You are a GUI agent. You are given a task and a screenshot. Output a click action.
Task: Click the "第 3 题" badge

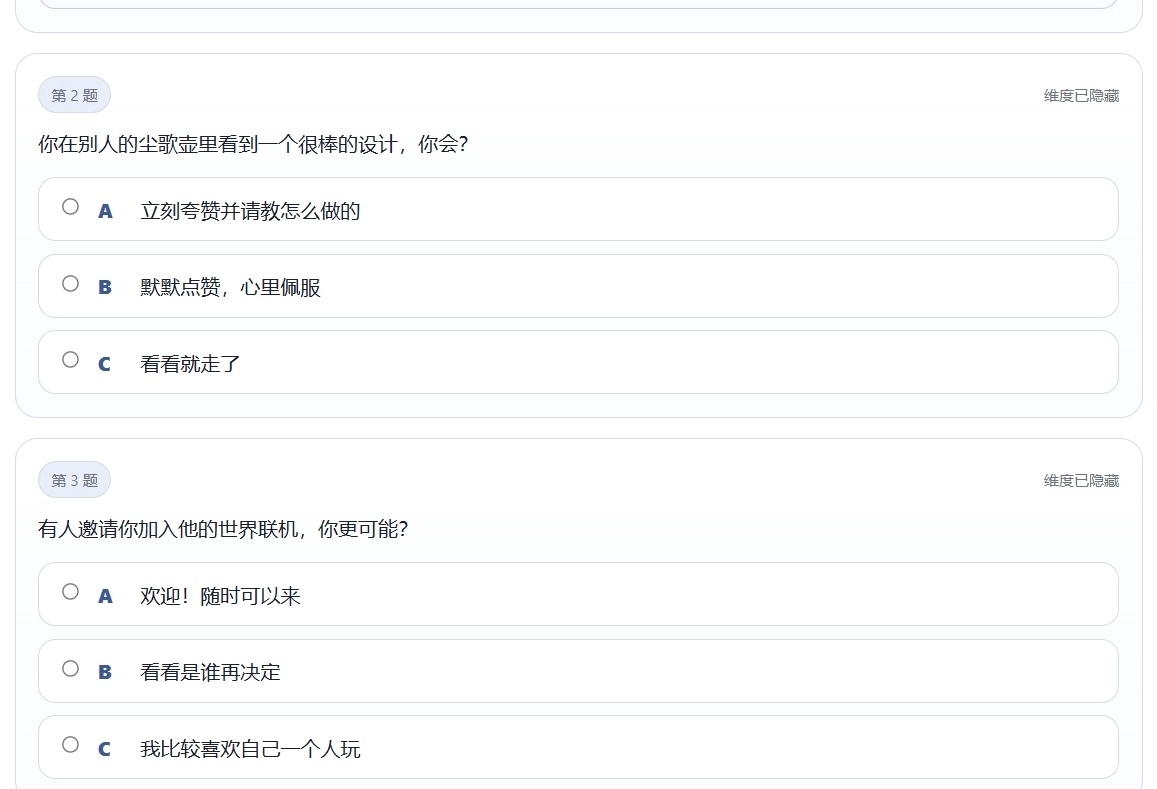[74, 481]
